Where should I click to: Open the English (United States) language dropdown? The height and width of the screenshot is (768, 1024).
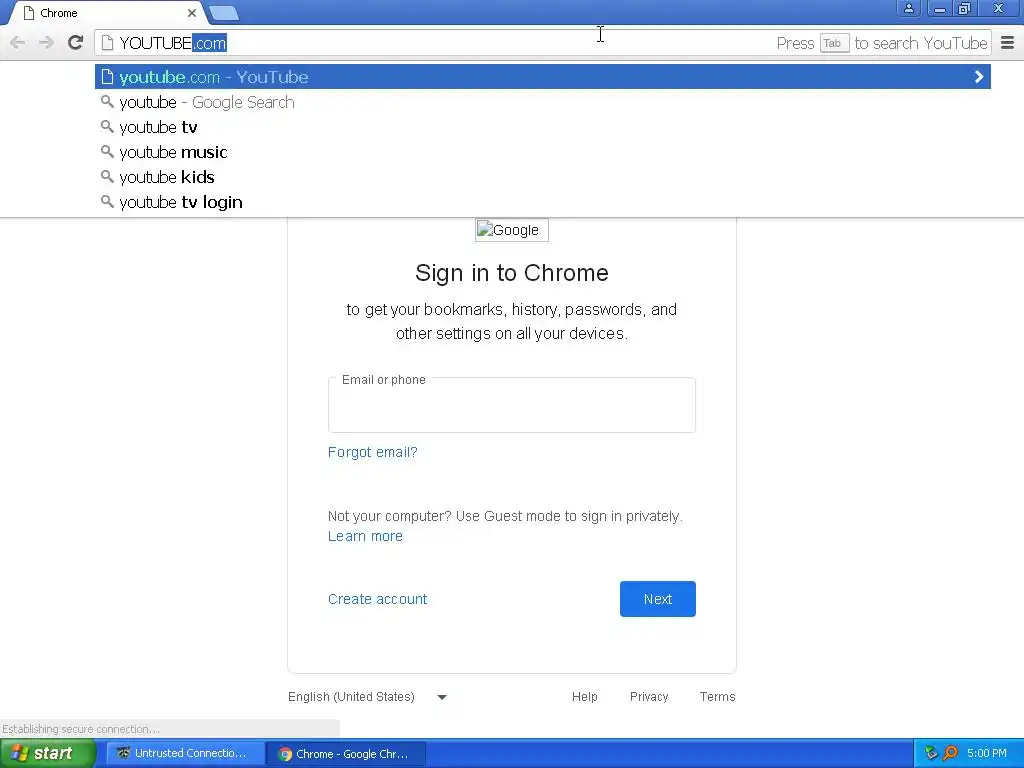click(368, 697)
